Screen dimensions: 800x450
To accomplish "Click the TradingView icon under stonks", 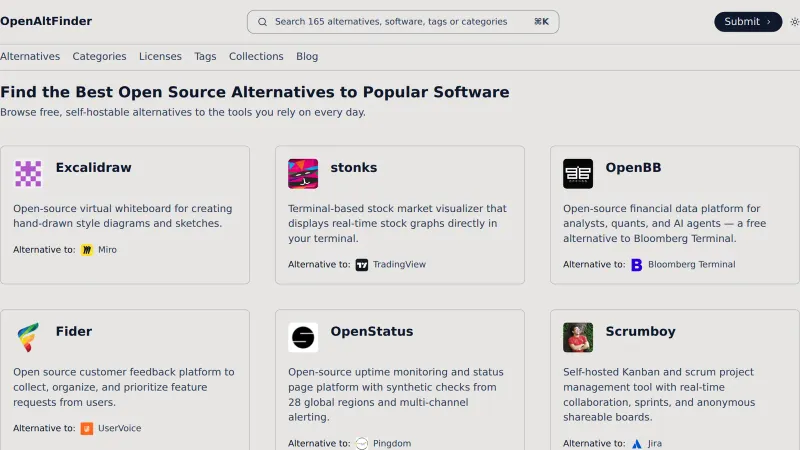I will (x=362, y=265).
